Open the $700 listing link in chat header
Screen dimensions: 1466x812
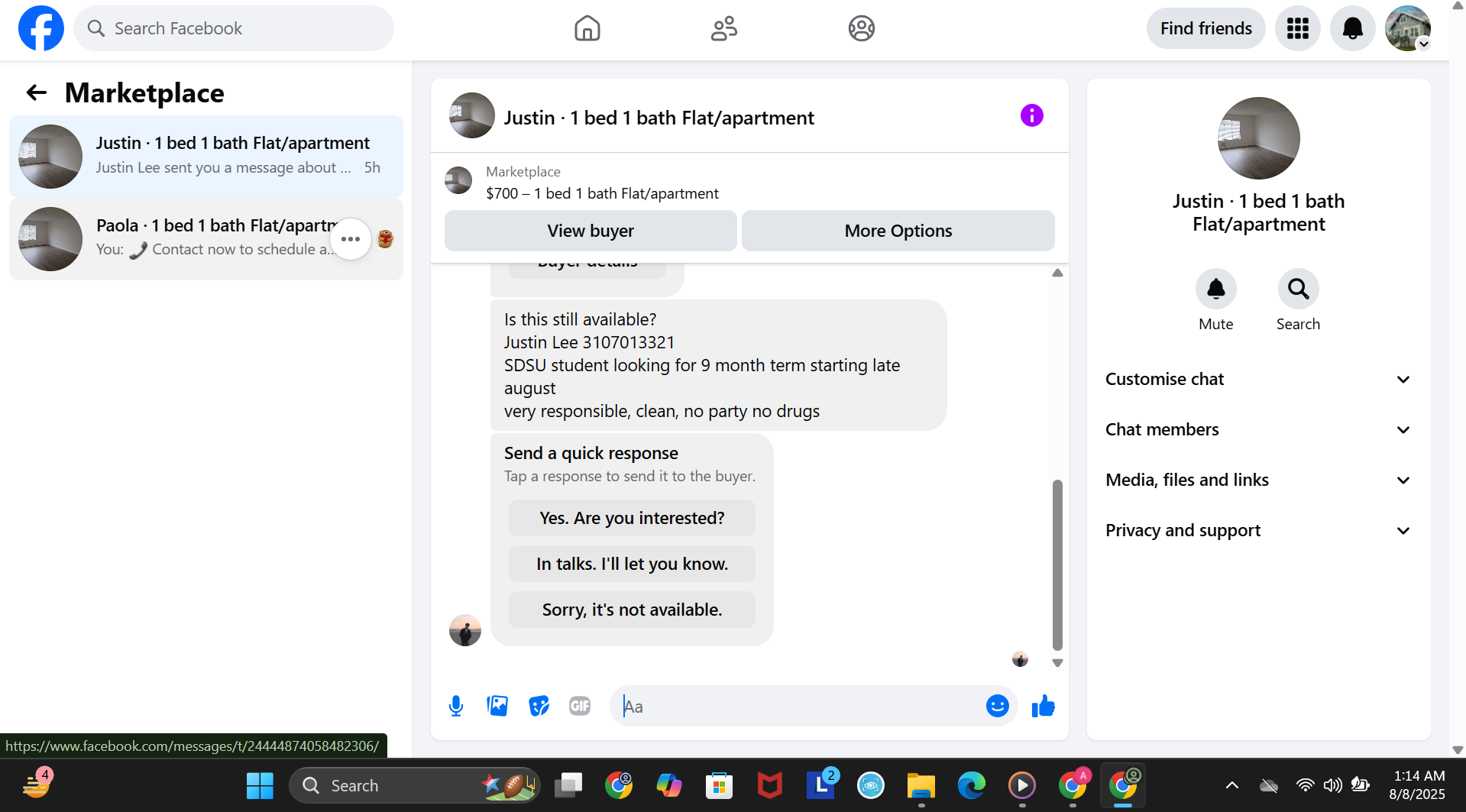[x=602, y=193]
